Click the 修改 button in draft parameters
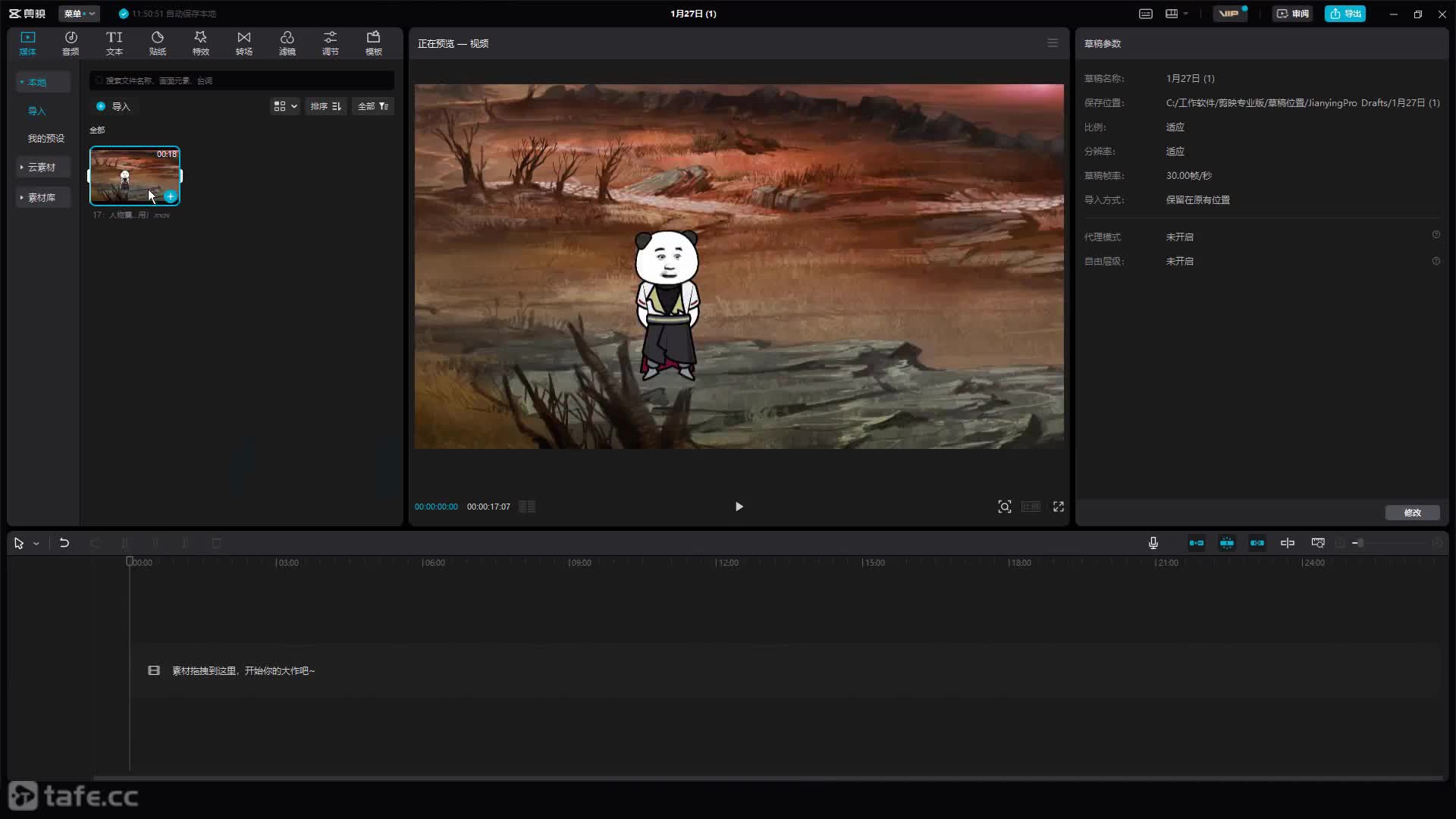Image resolution: width=1456 pixels, height=819 pixels. [x=1412, y=513]
